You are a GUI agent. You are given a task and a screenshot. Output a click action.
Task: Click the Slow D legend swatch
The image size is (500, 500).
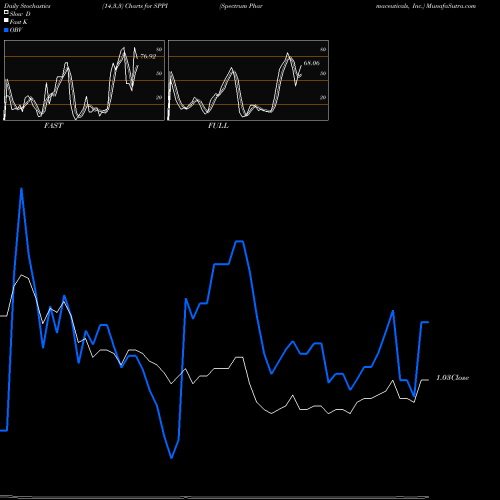(6, 12)
